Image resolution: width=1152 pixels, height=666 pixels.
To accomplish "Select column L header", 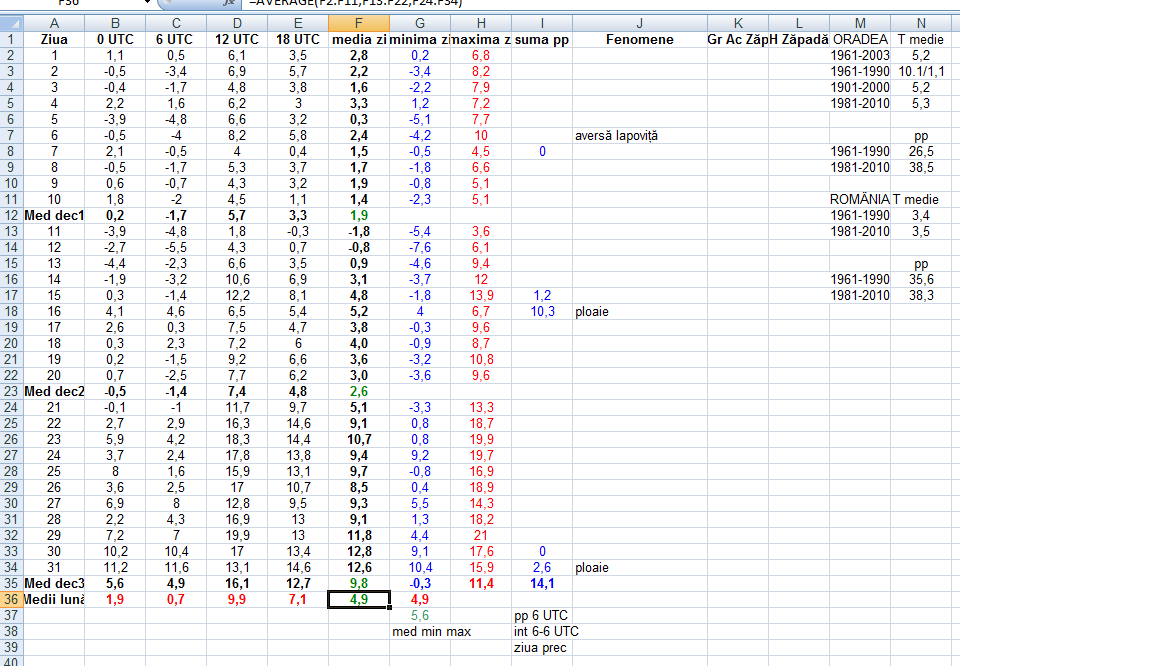I will pyautogui.click(x=799, y=24).
